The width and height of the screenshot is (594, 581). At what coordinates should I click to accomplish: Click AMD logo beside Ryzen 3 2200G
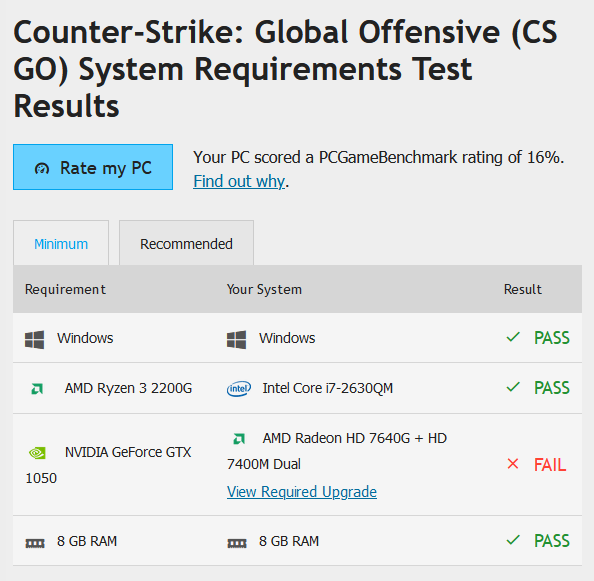(x=37, y=389)
